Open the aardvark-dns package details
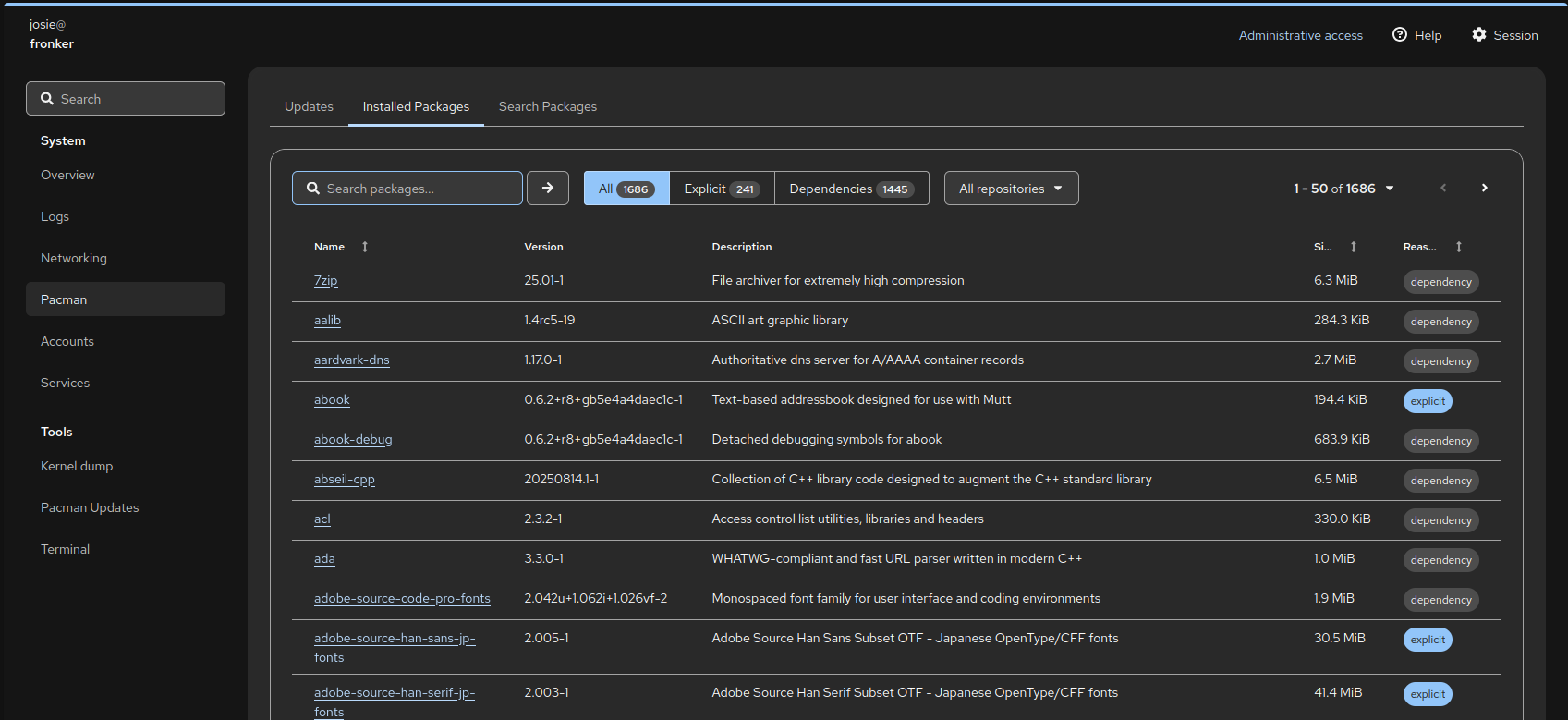The width and height of the screenshot is (1568, 720). click(x=351, y=360)
